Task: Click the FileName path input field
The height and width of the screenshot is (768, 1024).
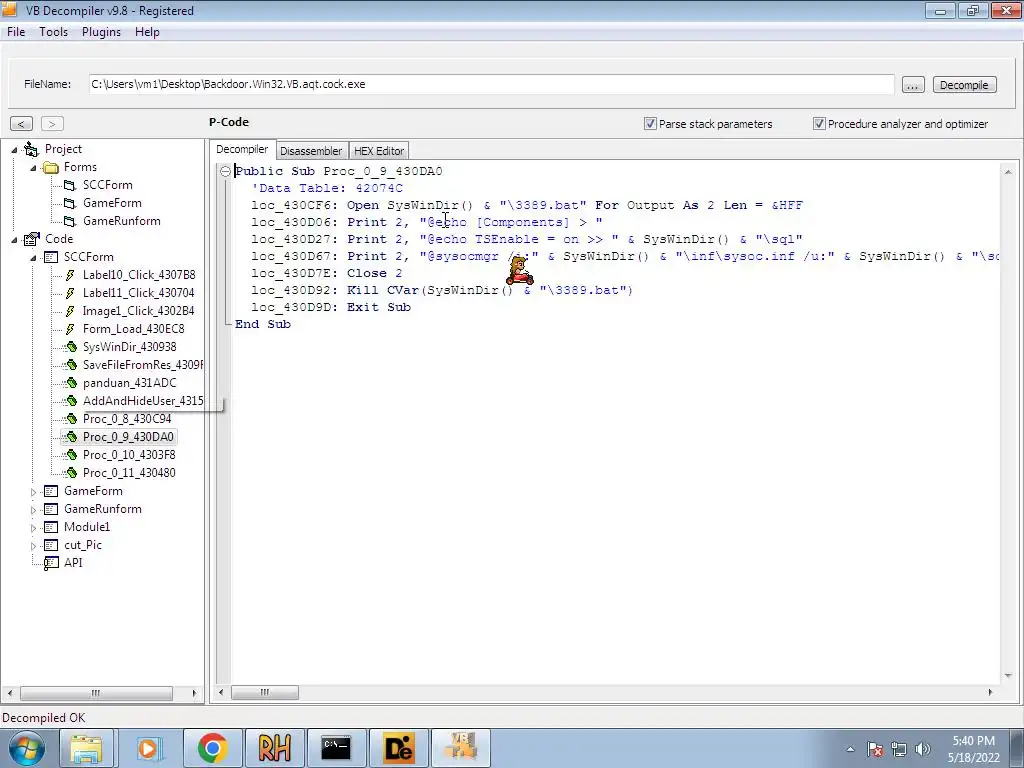Action: point(491,84)
